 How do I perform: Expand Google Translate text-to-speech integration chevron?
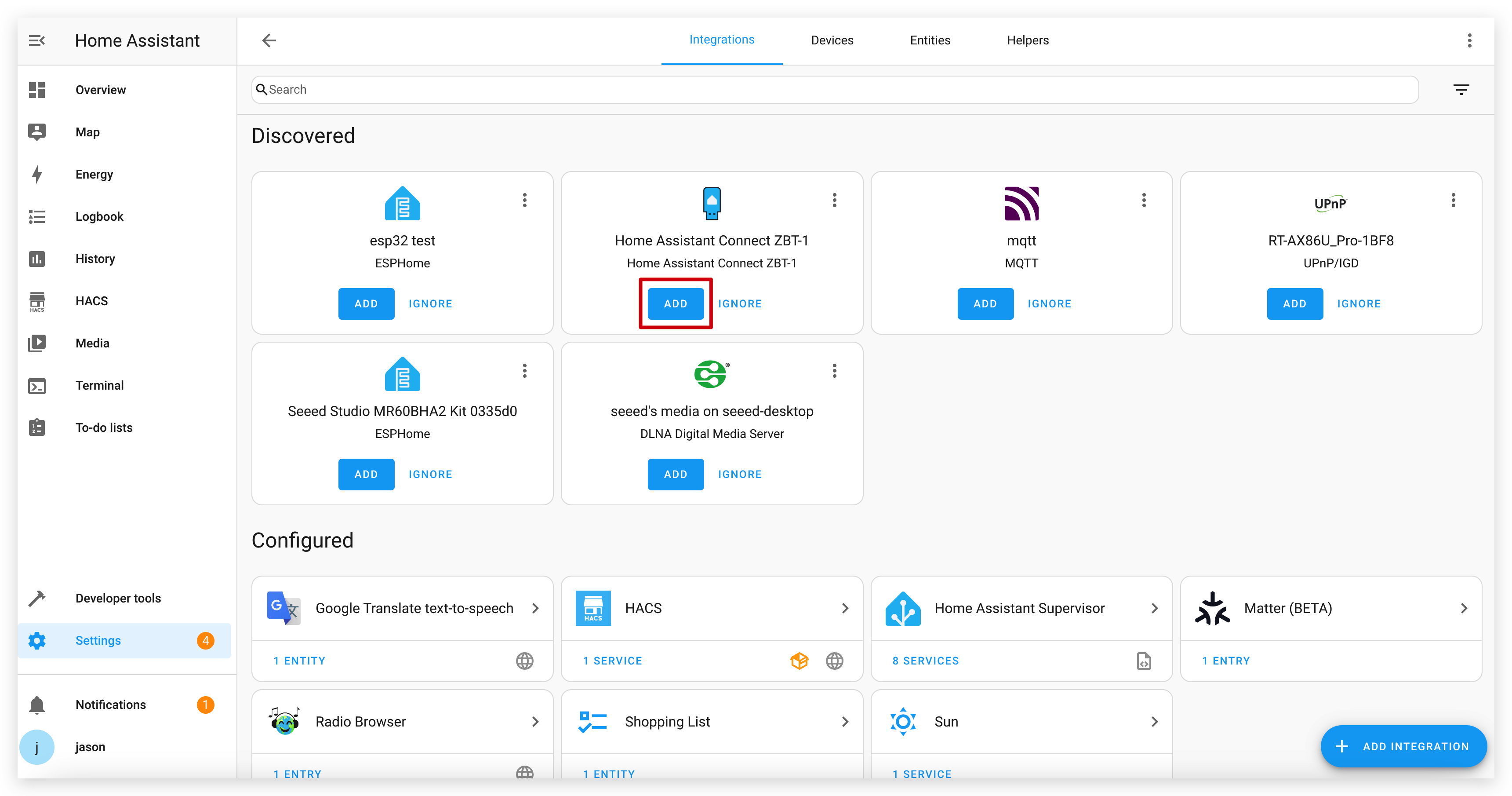click(x=535, y=608)
